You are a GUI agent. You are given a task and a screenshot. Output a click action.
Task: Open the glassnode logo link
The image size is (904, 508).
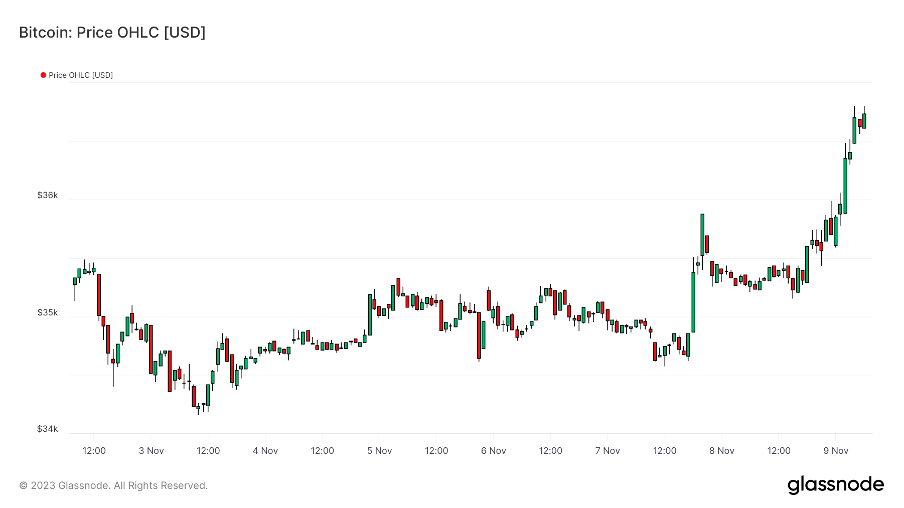tap(835, 485)
